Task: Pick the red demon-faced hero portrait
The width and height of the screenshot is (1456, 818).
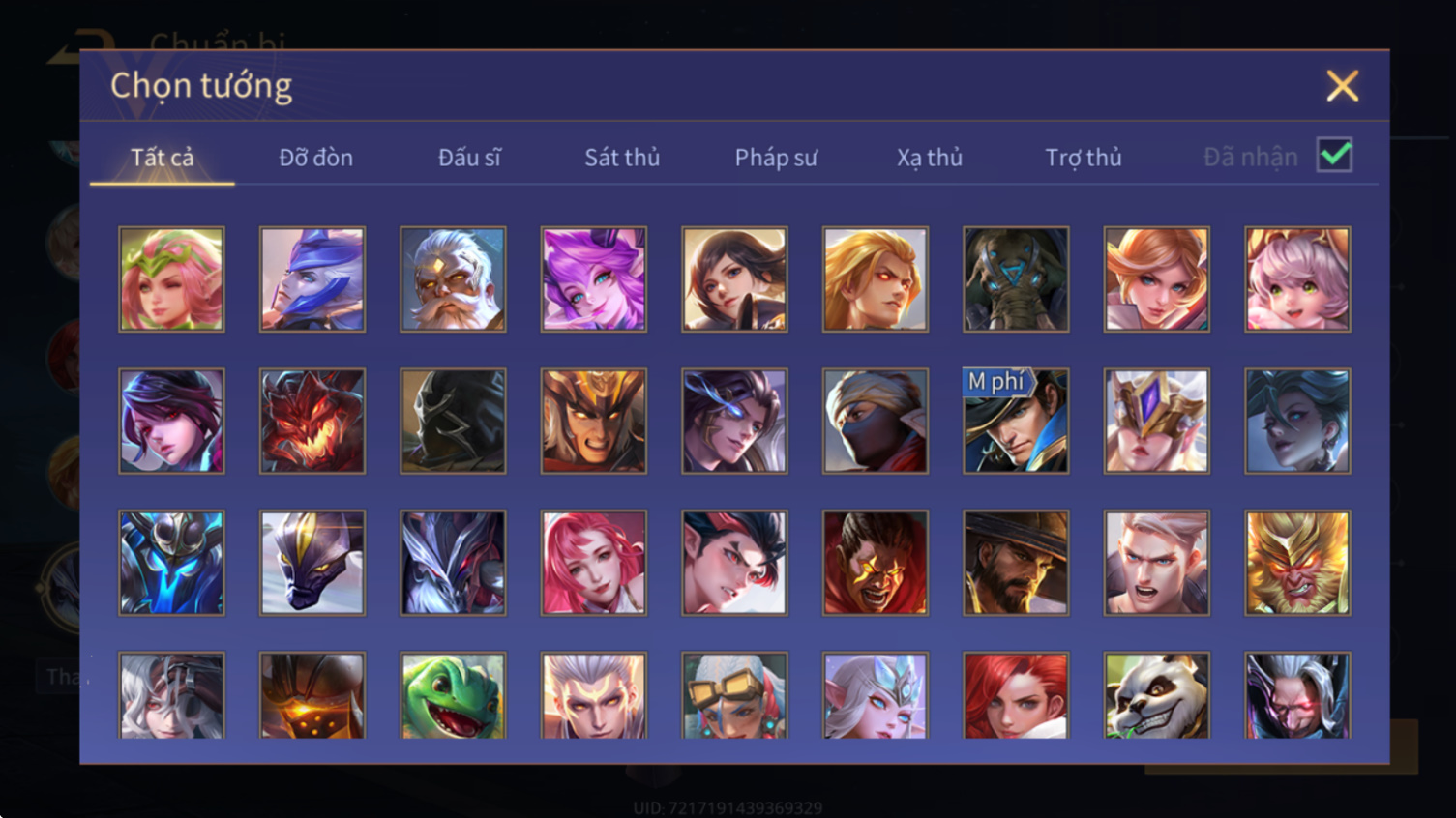Action: [x=312, y=421]
